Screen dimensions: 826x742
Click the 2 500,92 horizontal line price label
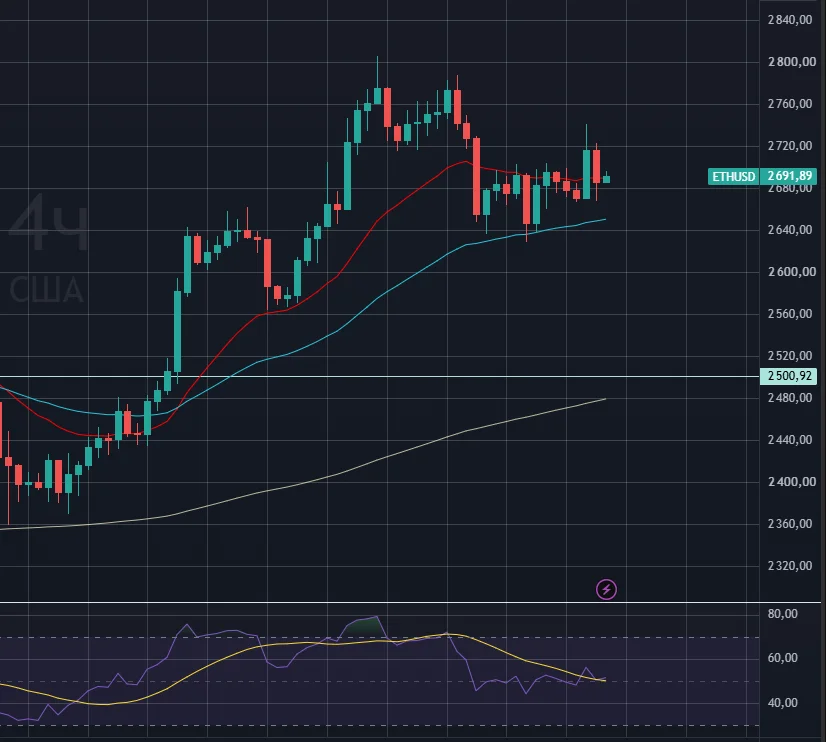[789, 376]
